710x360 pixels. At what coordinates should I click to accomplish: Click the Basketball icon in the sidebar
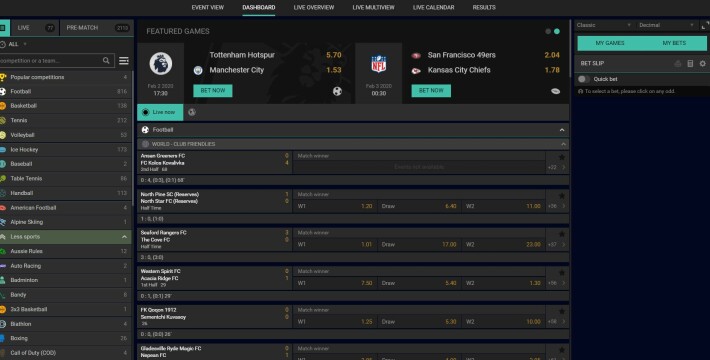pos(3,106)
